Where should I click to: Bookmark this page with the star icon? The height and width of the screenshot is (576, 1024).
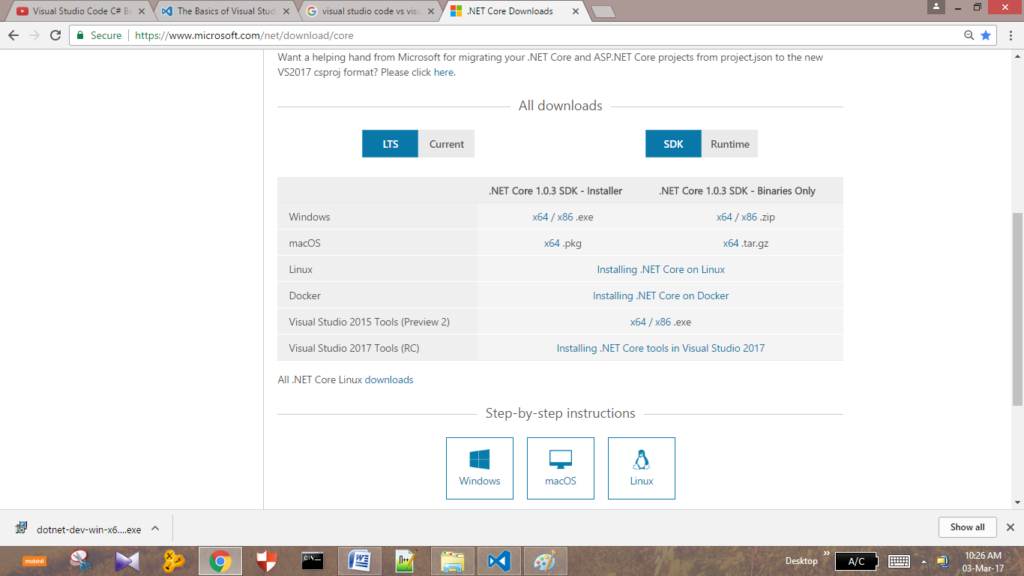(986, 35)
